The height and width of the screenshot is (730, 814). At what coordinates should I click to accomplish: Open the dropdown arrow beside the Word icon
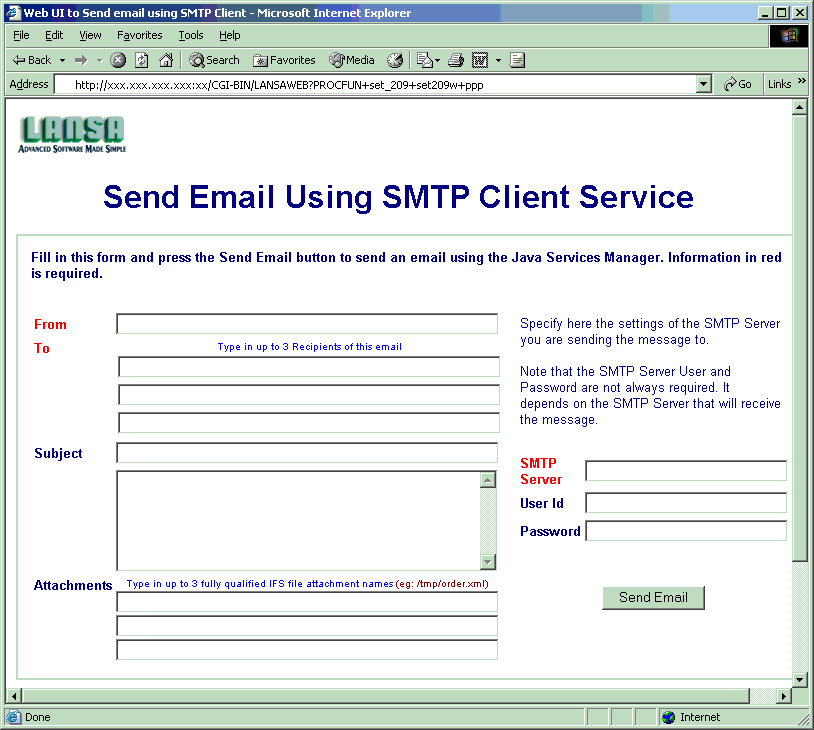pyautogui.click(x=498, y=61)
